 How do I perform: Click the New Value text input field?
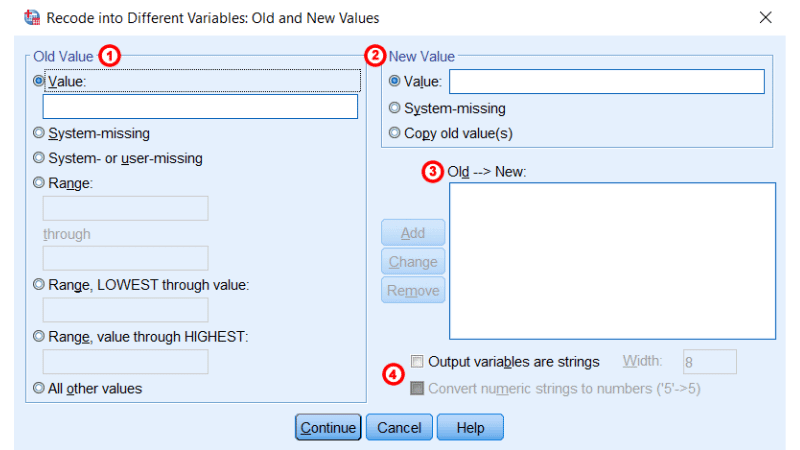607,82
